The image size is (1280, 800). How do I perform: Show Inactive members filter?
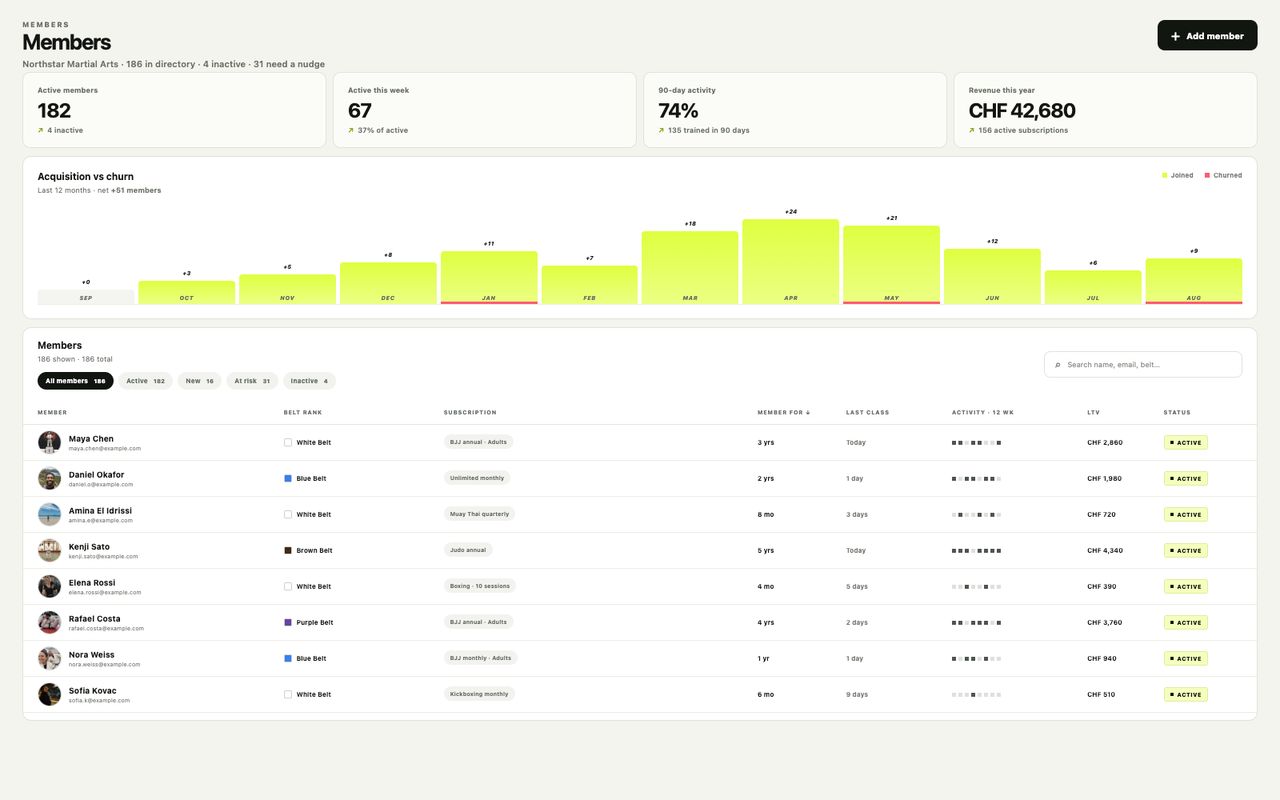point(309,381)
